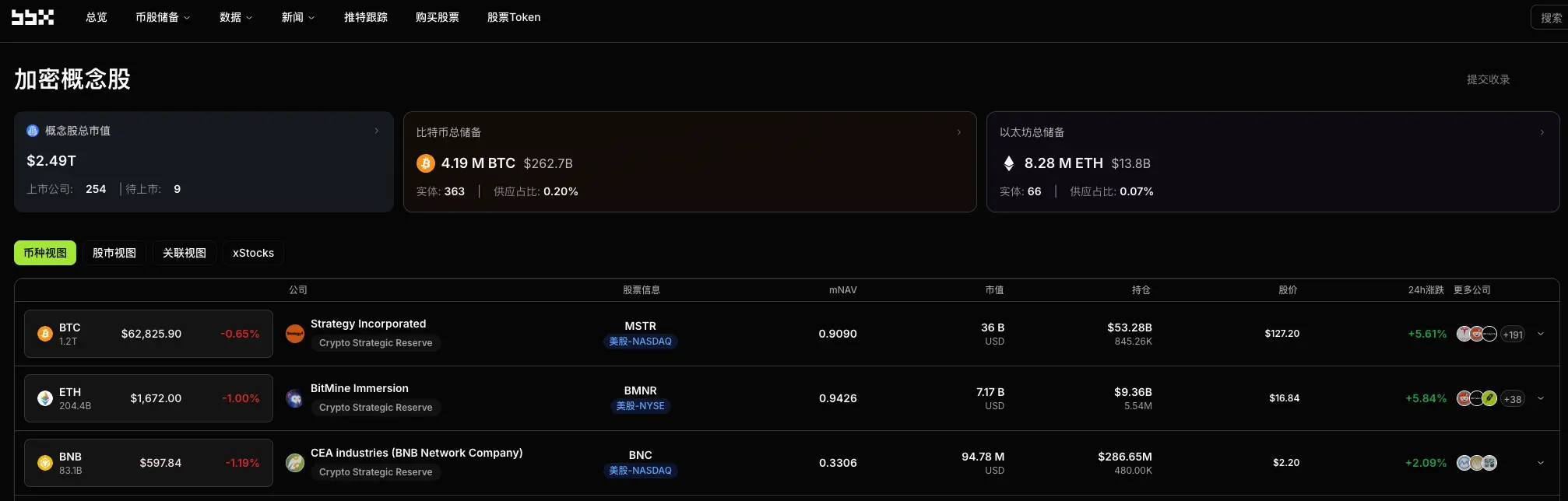Select the 币种视图 tab
The height and width of the screenshot is (501, 1568).
(45, 253)
